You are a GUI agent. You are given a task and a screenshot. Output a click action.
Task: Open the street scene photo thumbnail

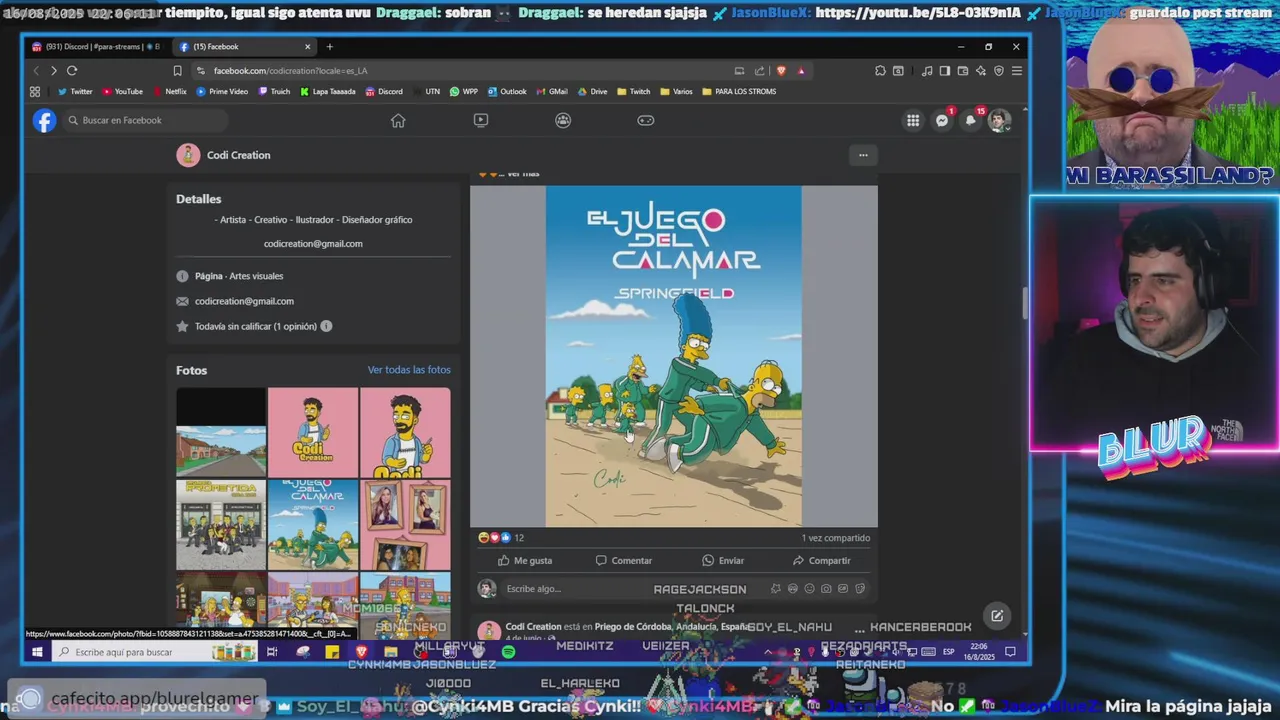click(221, 432)
